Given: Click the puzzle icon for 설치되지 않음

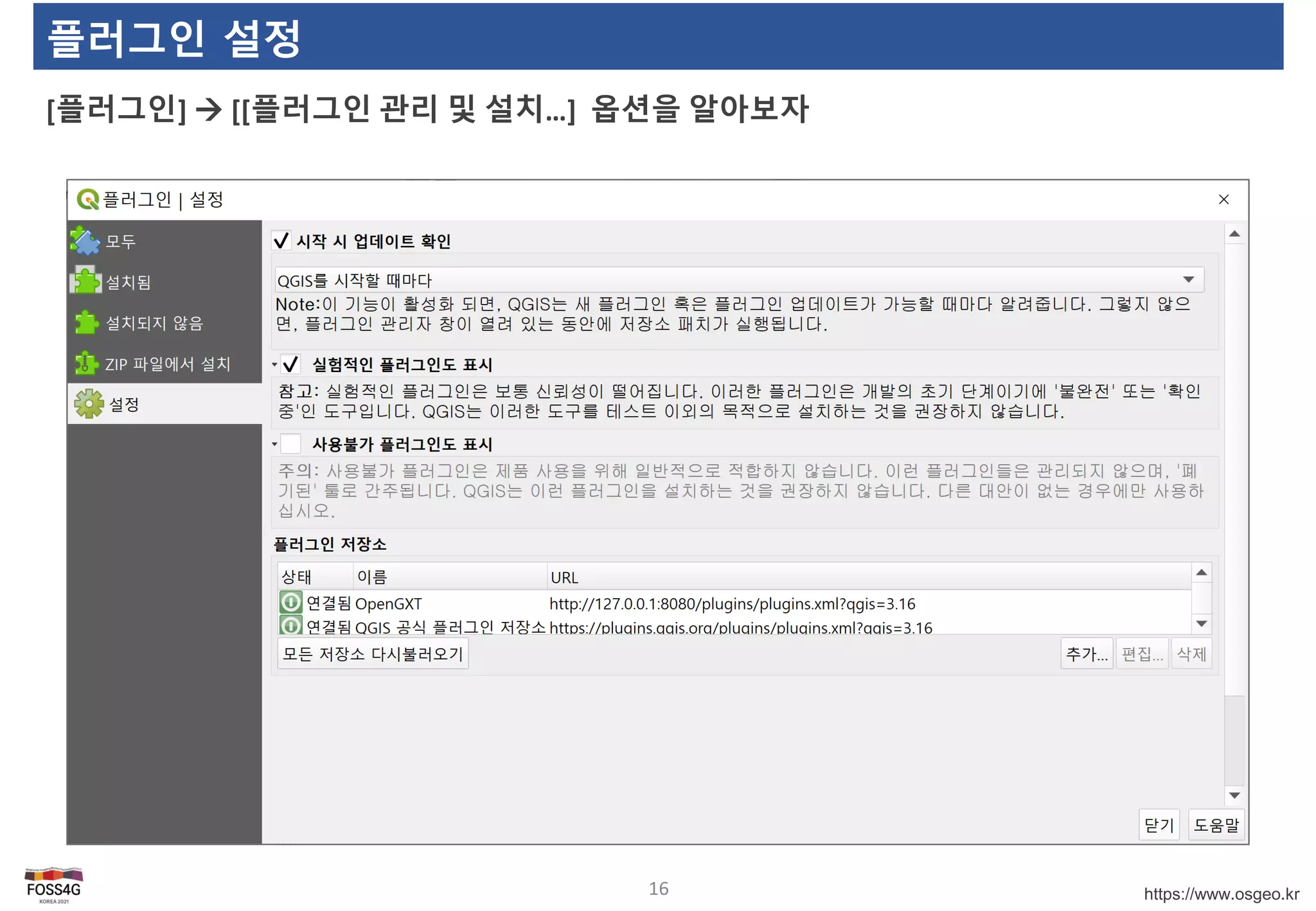Looking at the screenshot, I should pos(85,323).
